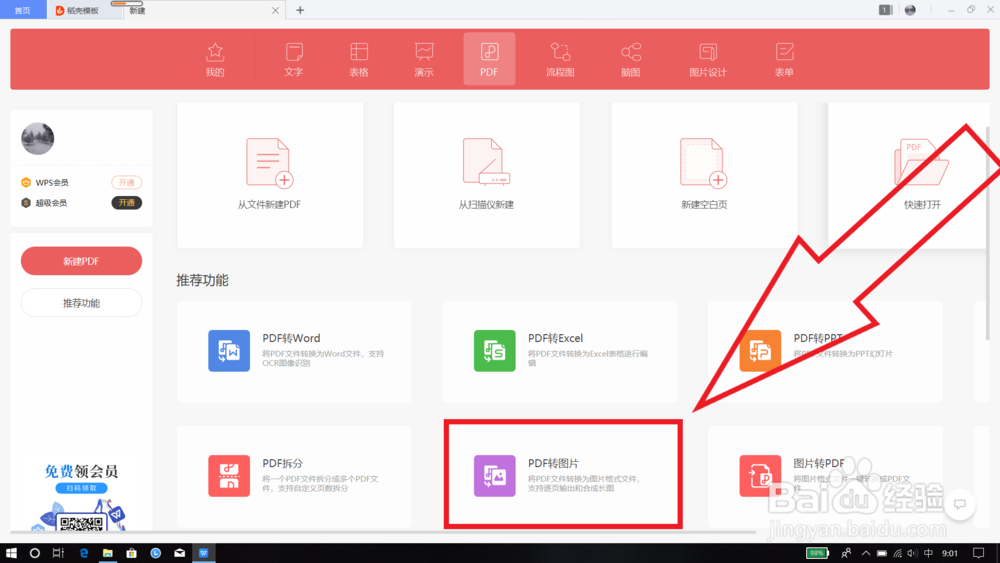Click the user avatar picture
The height and width of the screenshot is (563, 1000).
point(38,138)
